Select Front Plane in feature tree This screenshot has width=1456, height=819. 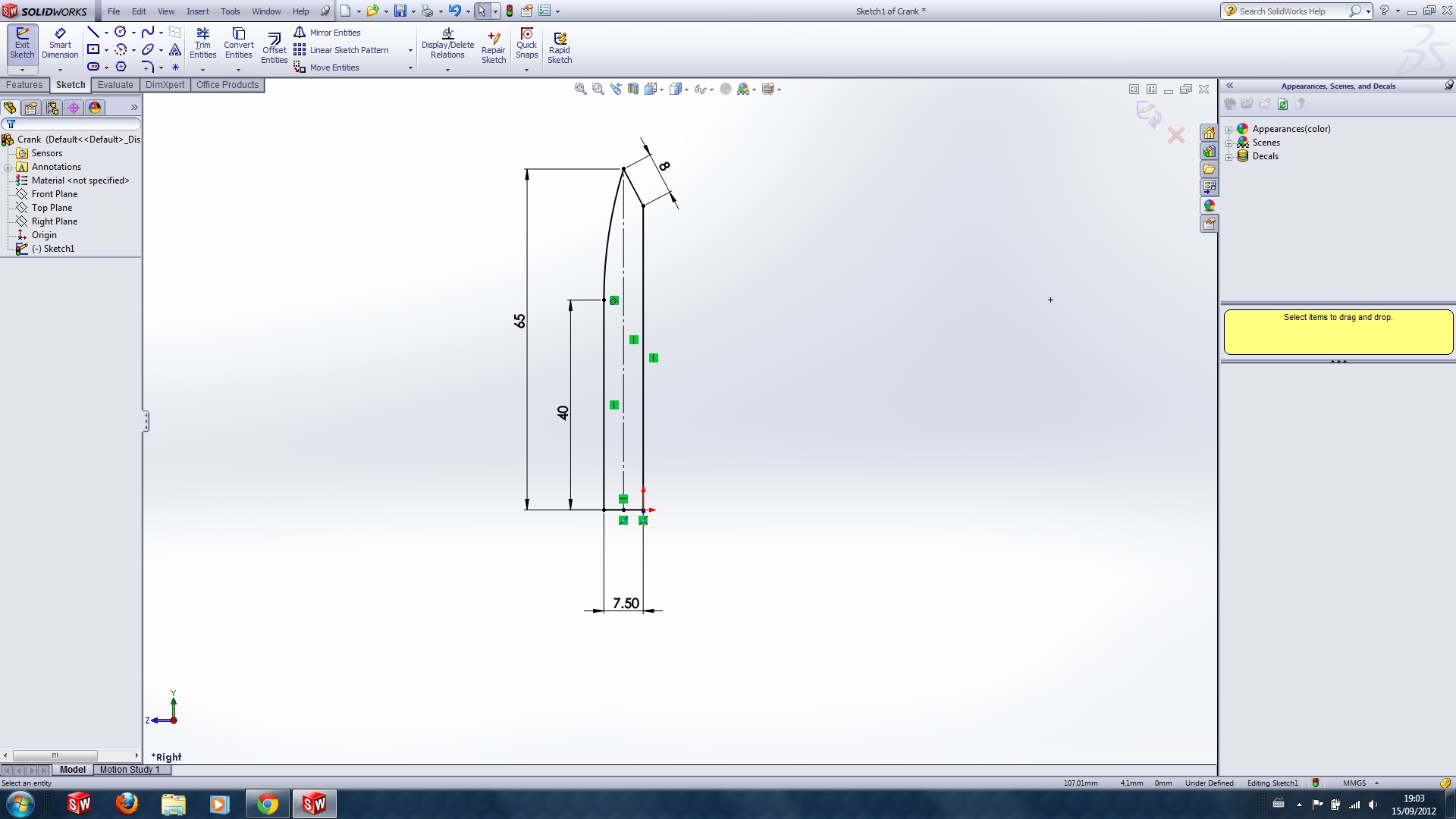pyautogui.click(x=54, y=194)
